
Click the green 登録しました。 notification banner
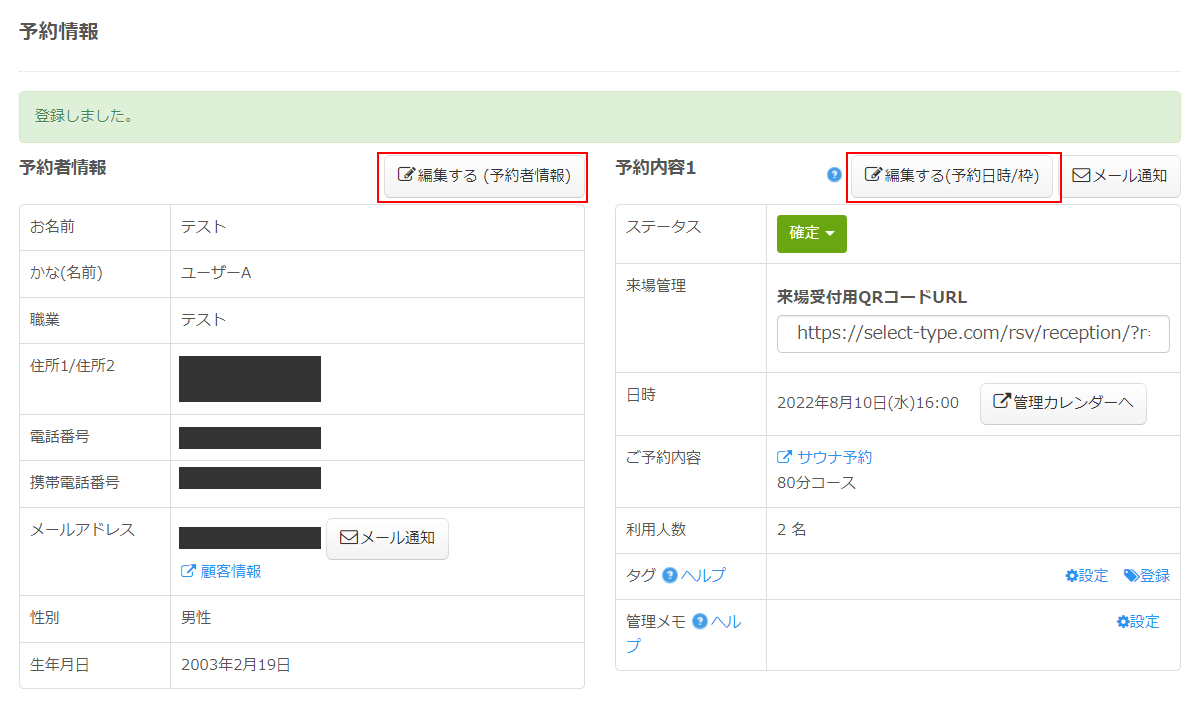point(599,117)
